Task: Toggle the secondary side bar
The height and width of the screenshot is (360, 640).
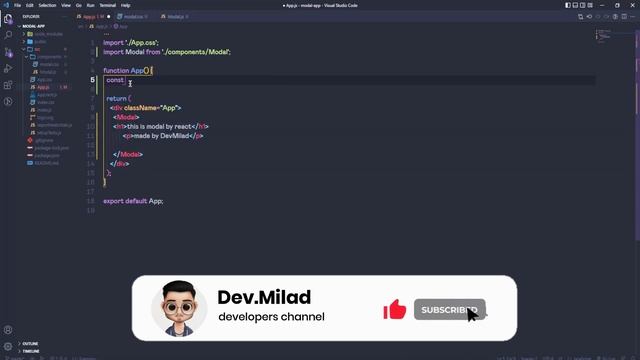Action: pos(582,5)
